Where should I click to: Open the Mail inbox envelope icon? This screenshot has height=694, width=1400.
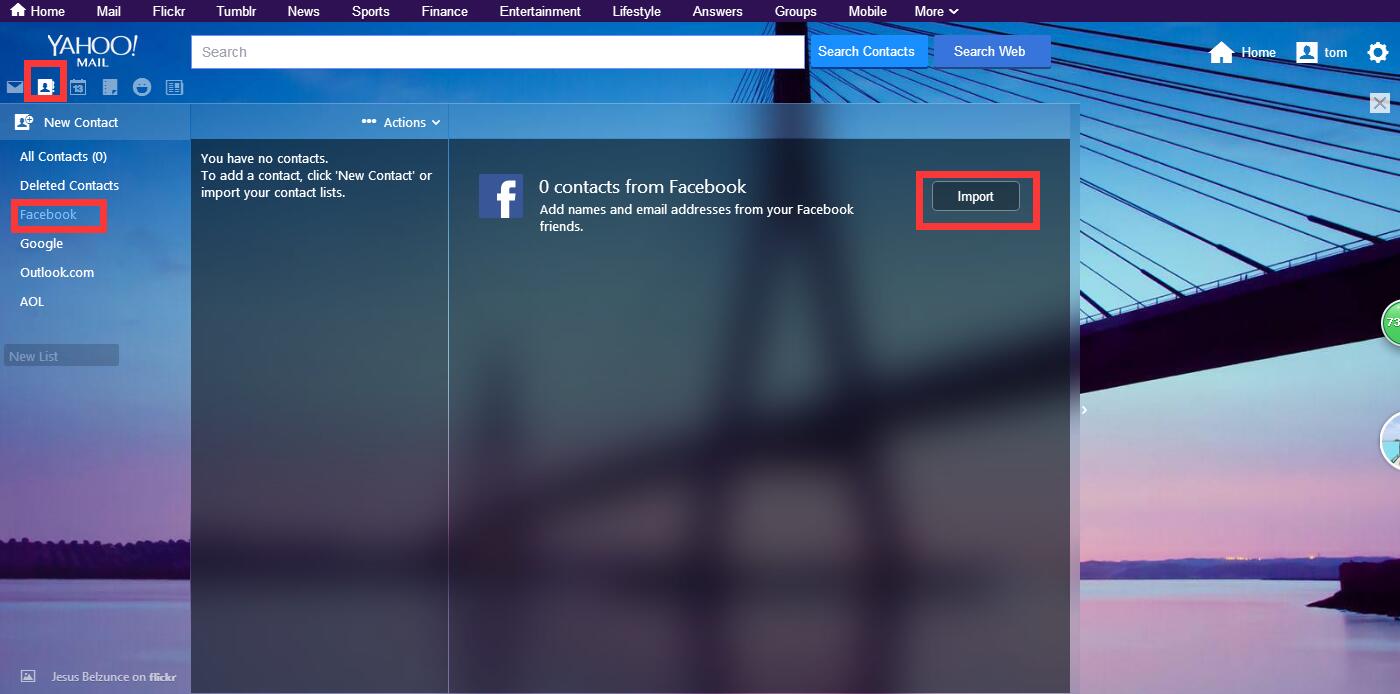point(15,87)
